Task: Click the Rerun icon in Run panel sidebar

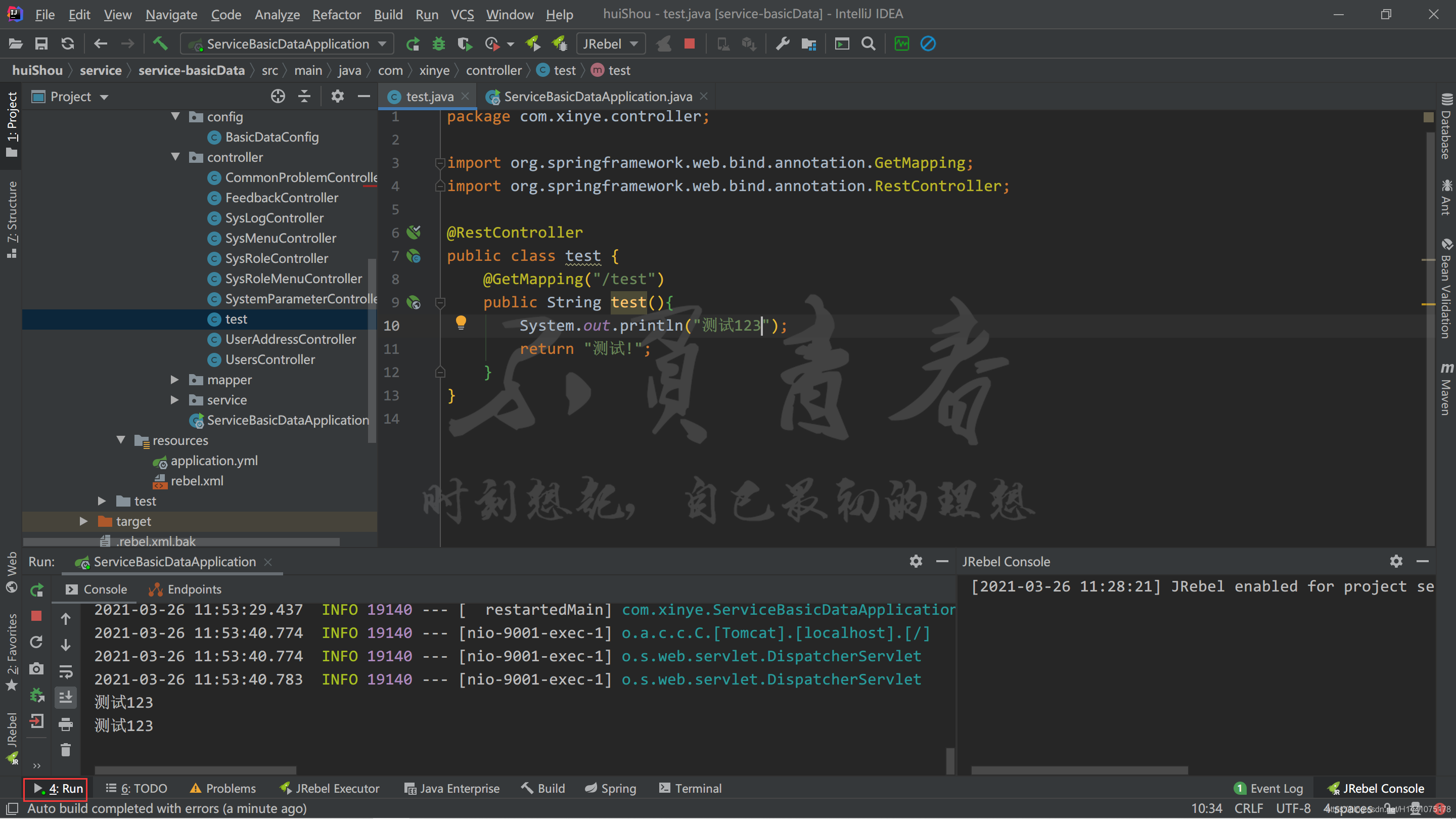Action: click(37, 590)
